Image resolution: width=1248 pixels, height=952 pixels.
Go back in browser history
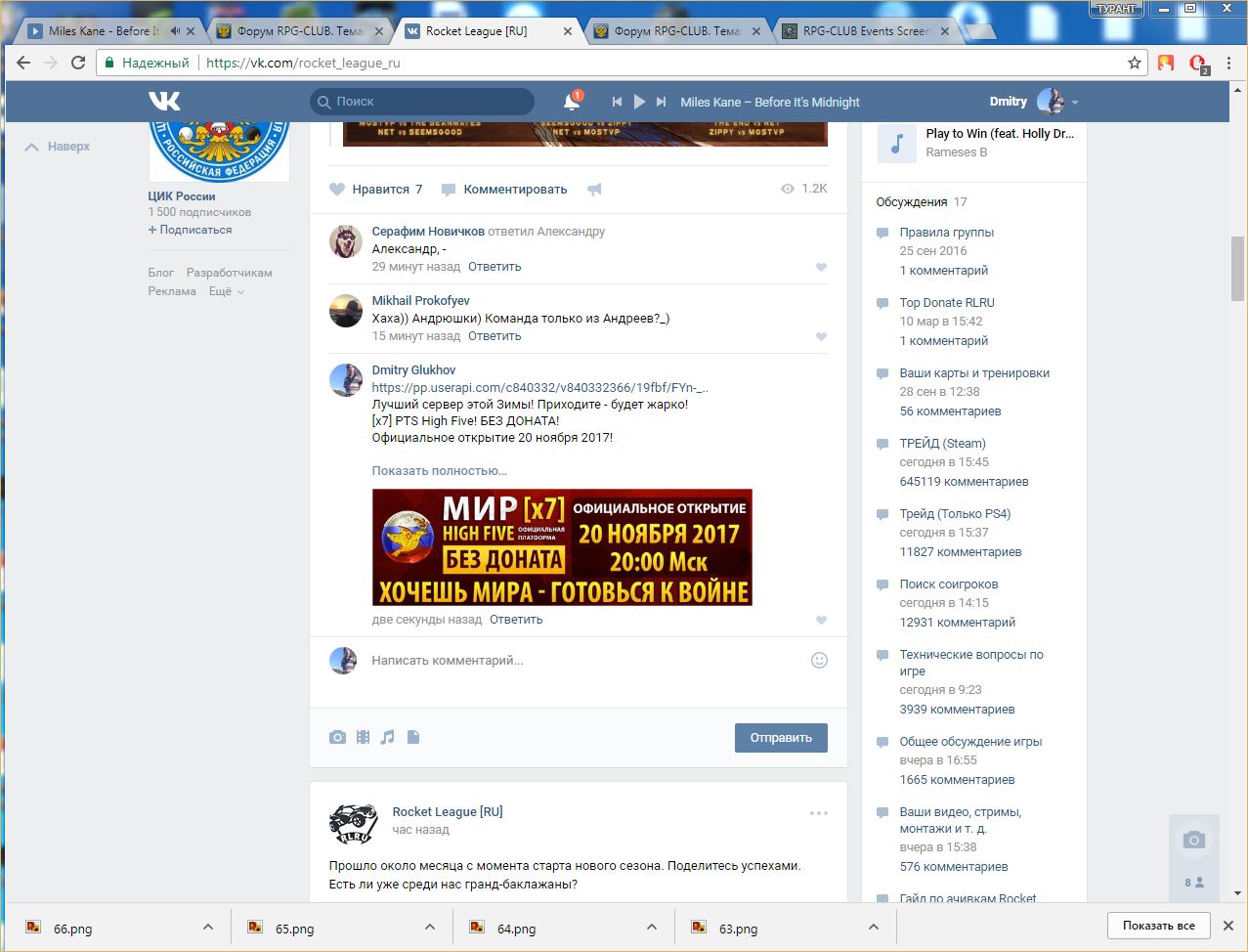coord(24,63)
